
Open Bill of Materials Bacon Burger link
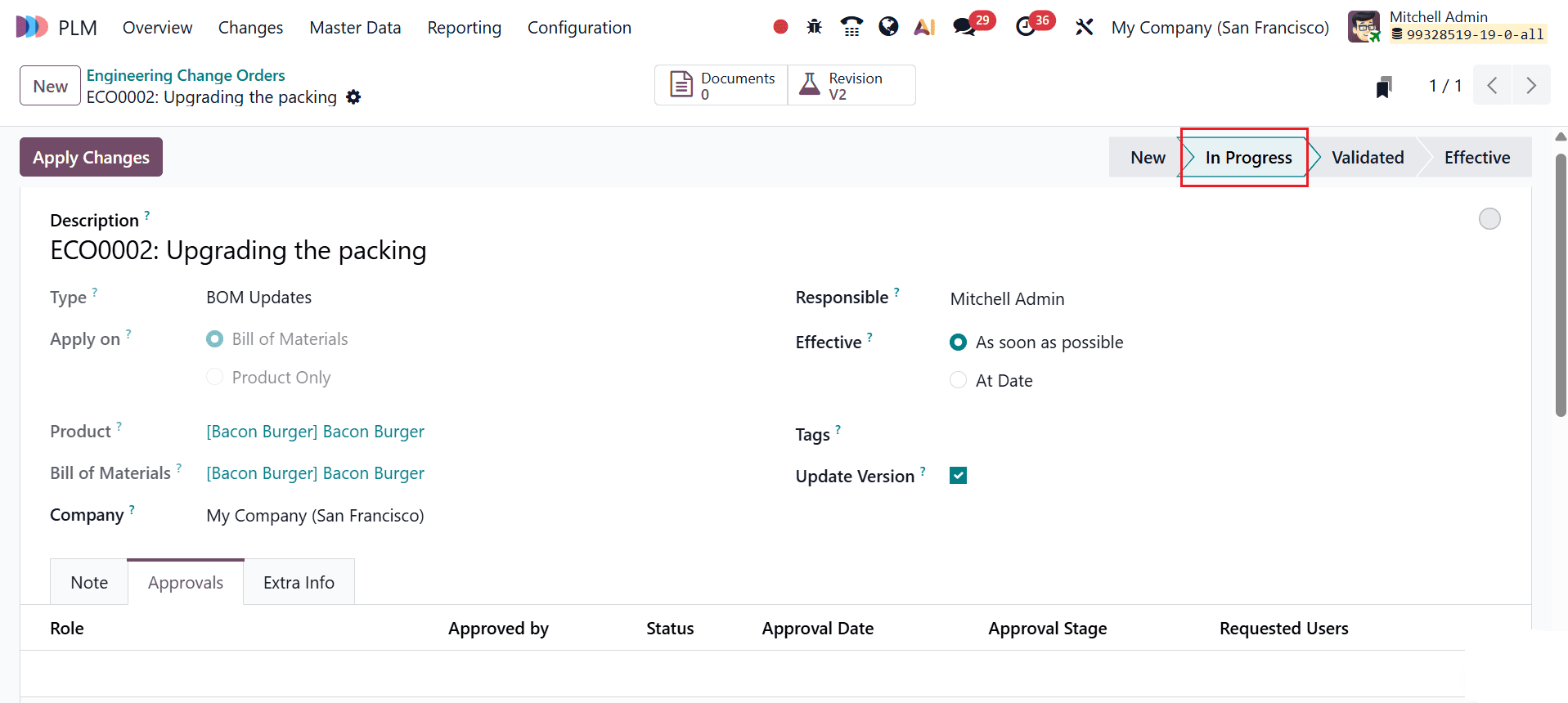[x=315, y=473]
